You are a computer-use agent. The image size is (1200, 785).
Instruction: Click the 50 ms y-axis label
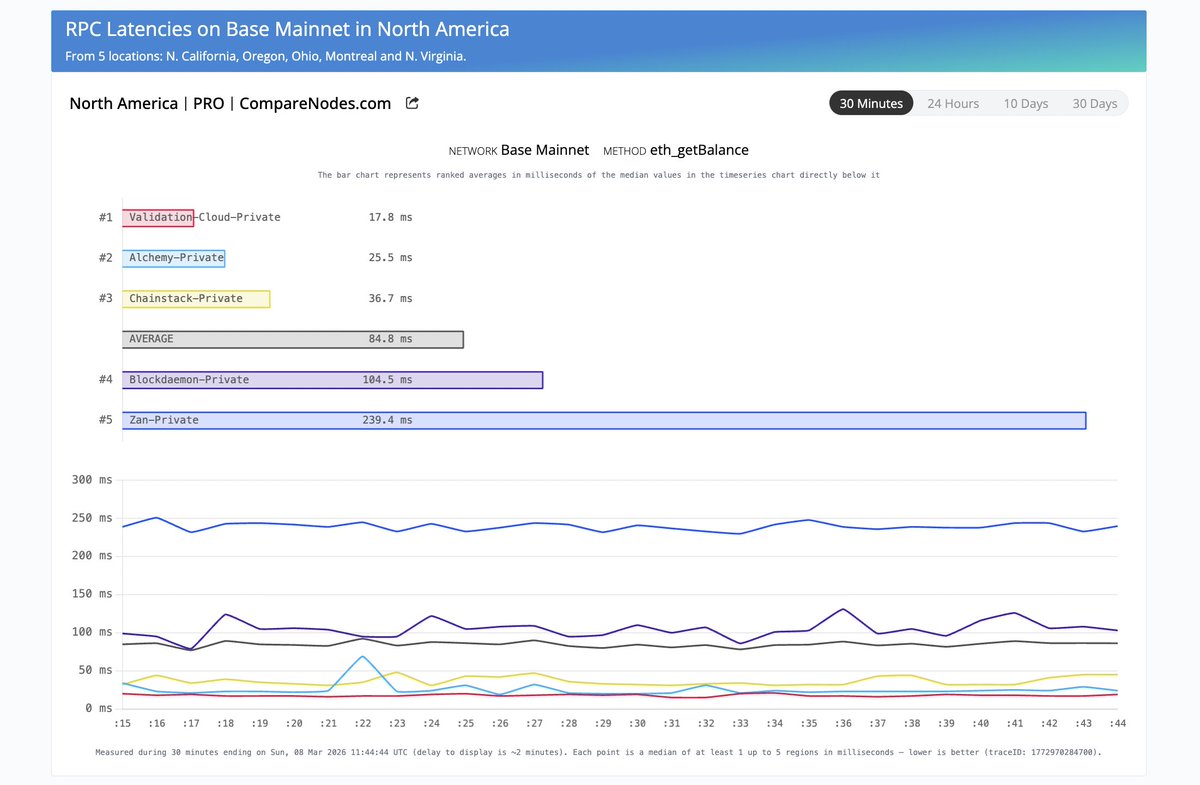point(95,670)
